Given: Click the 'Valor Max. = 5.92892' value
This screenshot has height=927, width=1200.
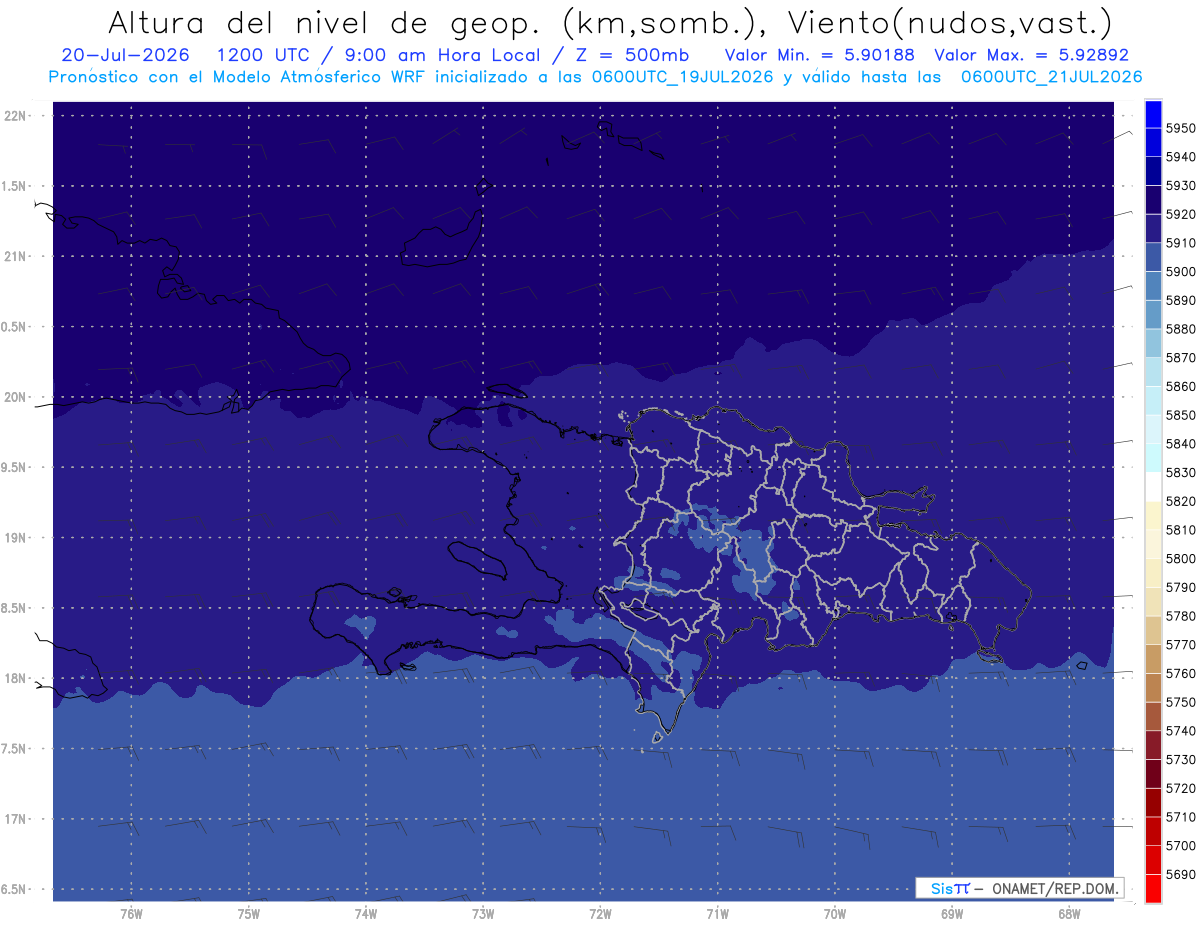Looking at the screenshot, I should tap(1032, 55).
